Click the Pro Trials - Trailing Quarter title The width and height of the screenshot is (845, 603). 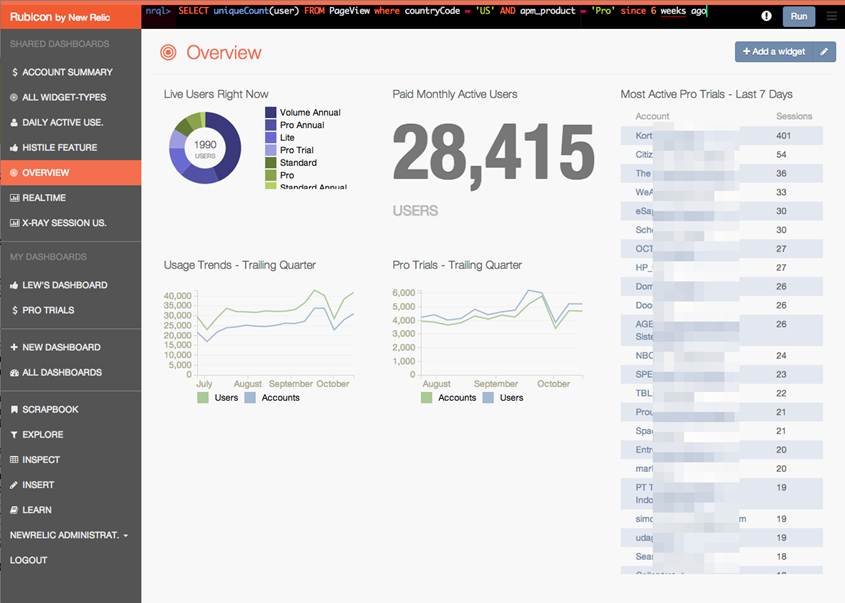[x=457, y=265]
